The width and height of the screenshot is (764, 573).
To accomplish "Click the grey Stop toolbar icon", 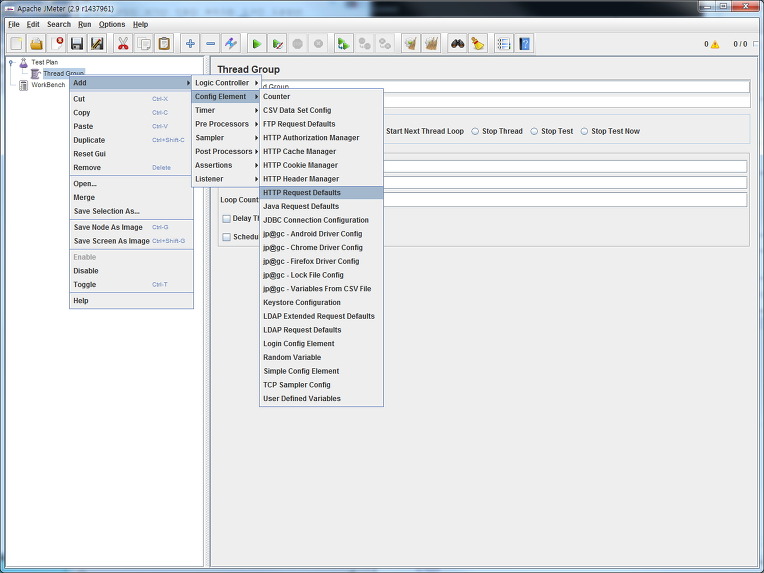I will pyautogui.click(x=298, y=44).
